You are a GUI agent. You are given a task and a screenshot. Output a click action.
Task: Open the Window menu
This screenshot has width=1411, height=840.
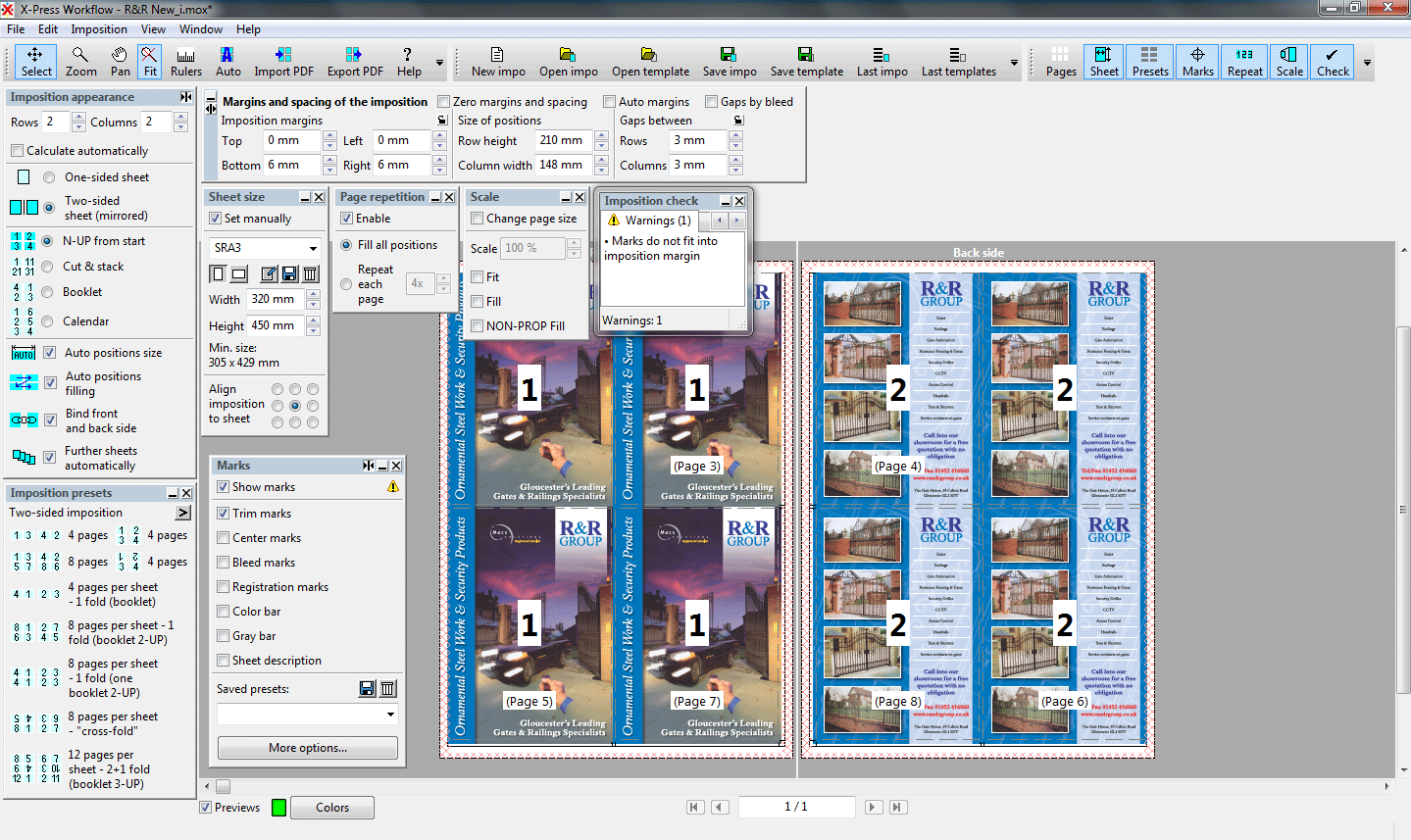coord(201,29)
